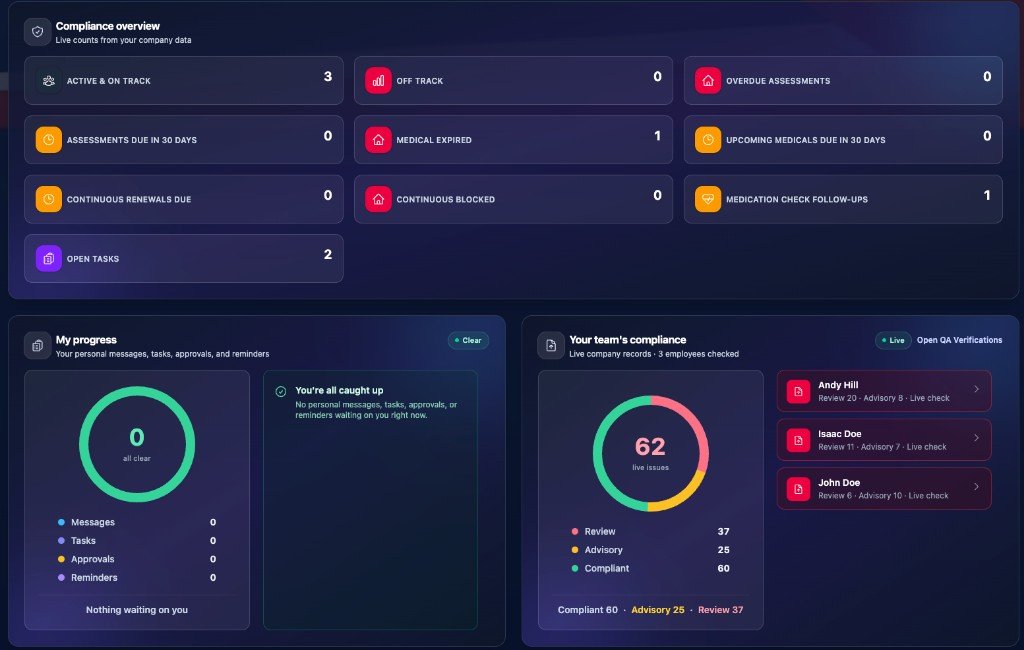Click the Advisory count 25 value
Viewport: 1024px width, 650px height.
723,550
